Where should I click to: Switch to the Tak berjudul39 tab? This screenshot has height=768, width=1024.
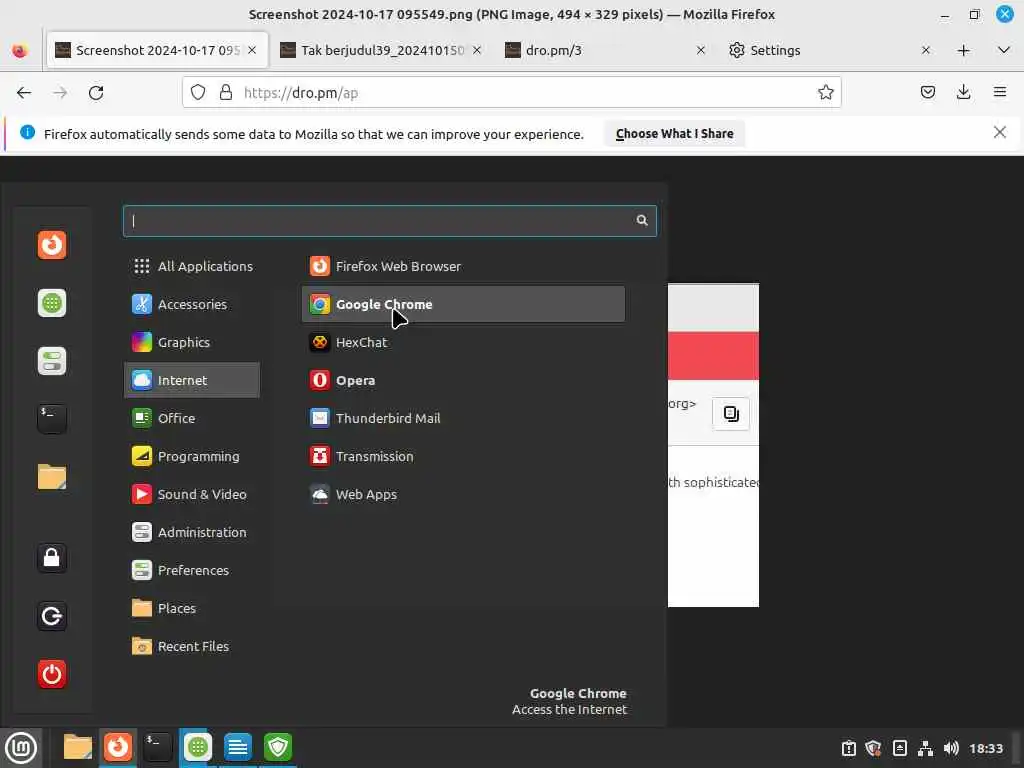coord(382,50)
